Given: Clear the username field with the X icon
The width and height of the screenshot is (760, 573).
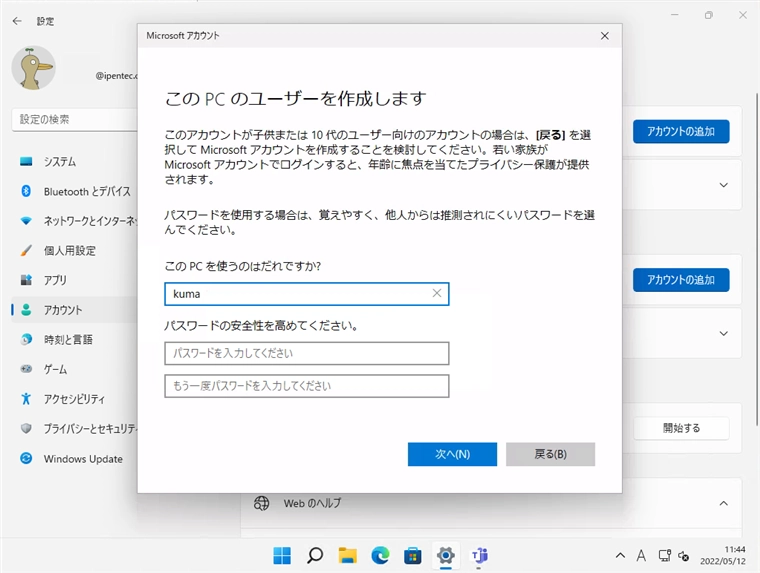Looking at the screenshot, I should (437, 293).
